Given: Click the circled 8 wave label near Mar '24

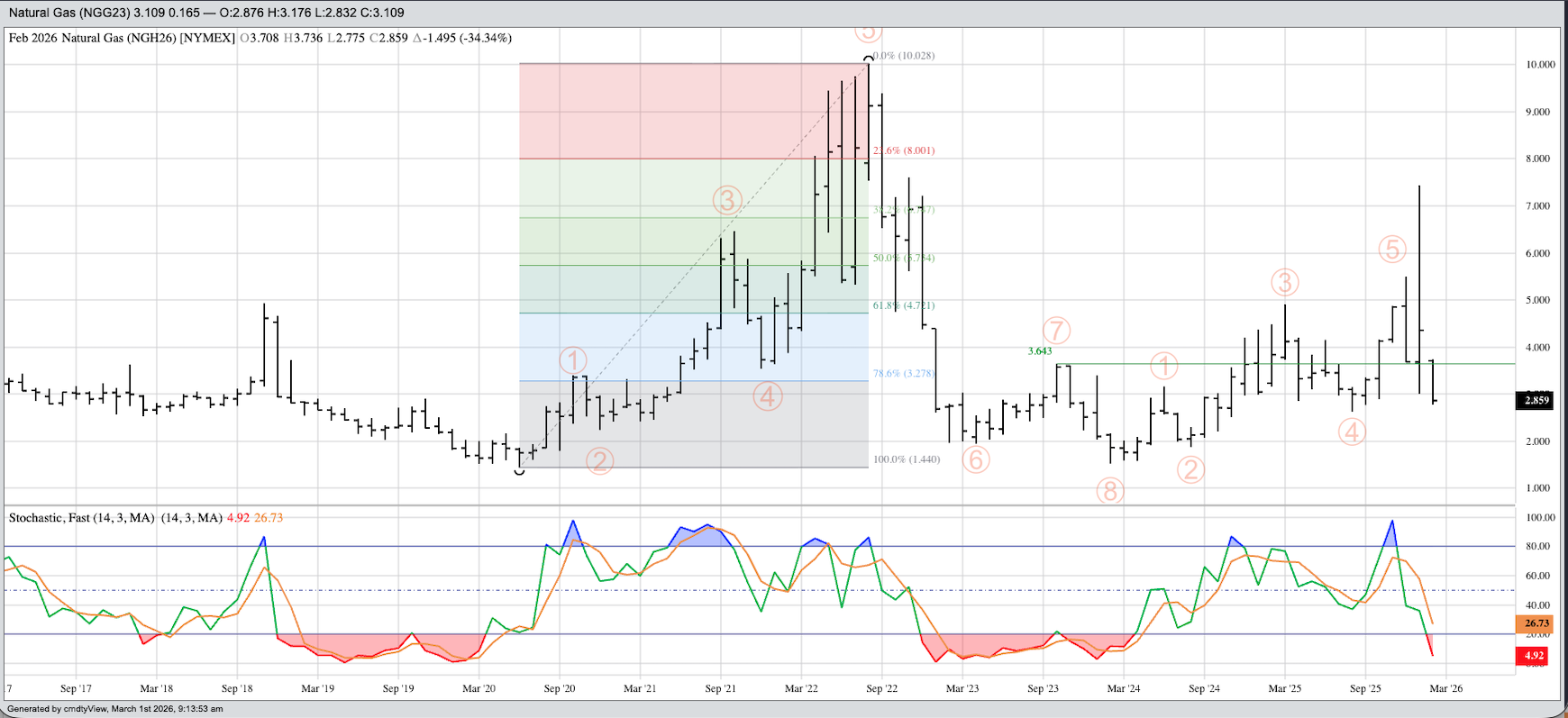Looking at the screenshot, I should (x=1109, y=491).
